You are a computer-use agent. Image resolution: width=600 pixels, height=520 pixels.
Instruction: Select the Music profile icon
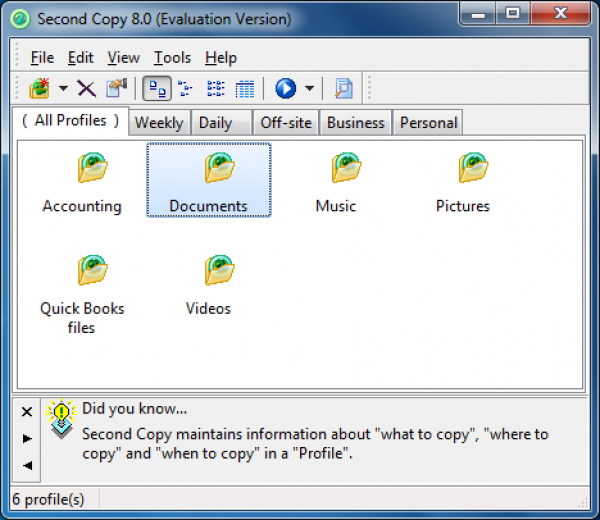[346, 168]
